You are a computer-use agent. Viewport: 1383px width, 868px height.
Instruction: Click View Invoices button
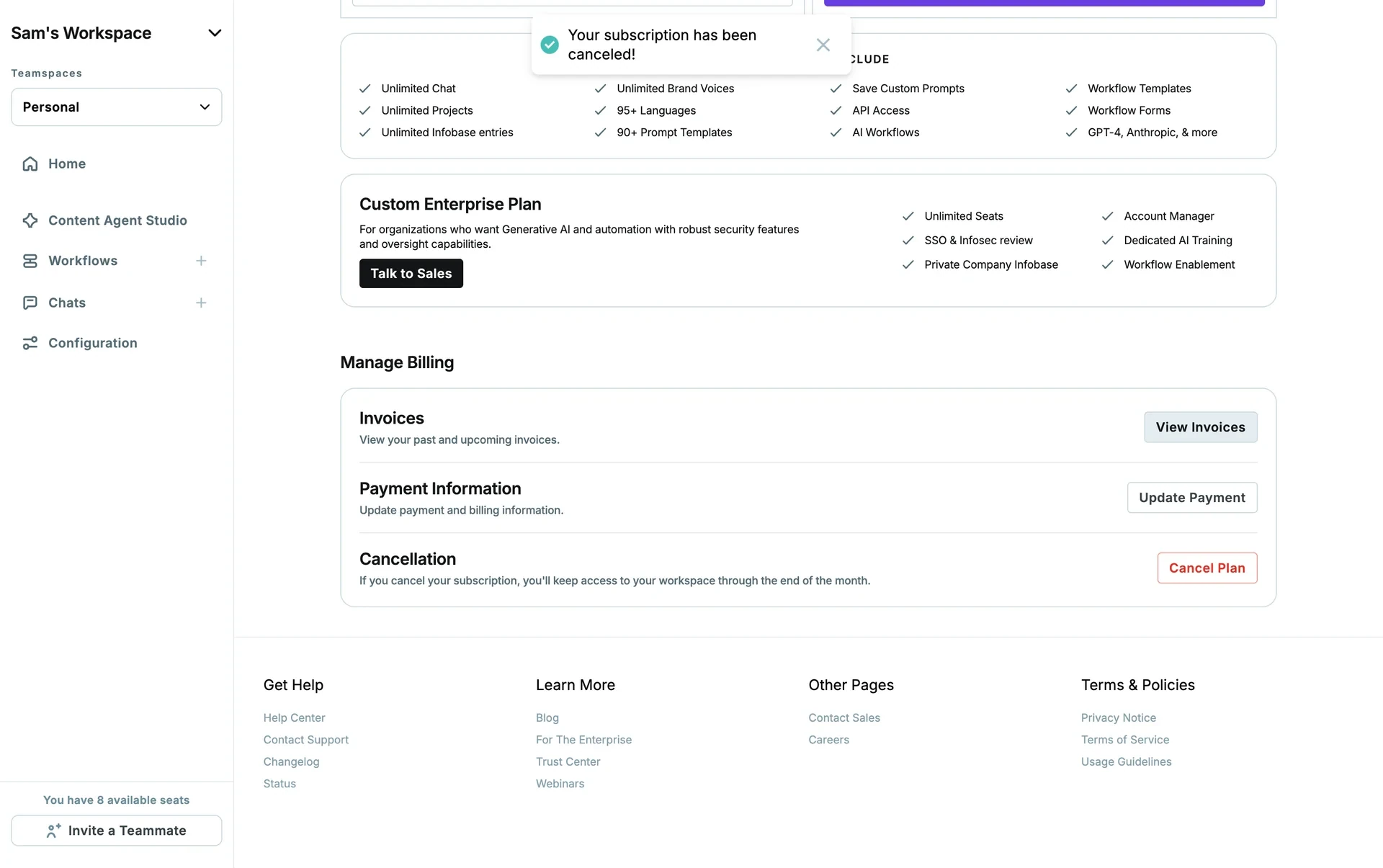(1201, 427)
